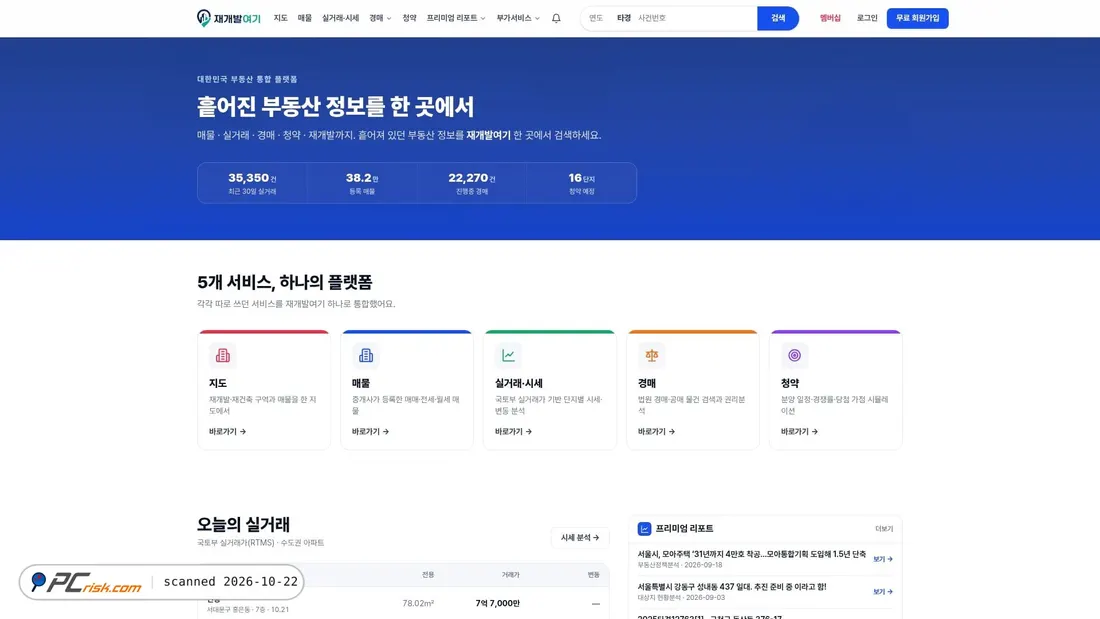Click the 매물 card building icon

[365, 355]
